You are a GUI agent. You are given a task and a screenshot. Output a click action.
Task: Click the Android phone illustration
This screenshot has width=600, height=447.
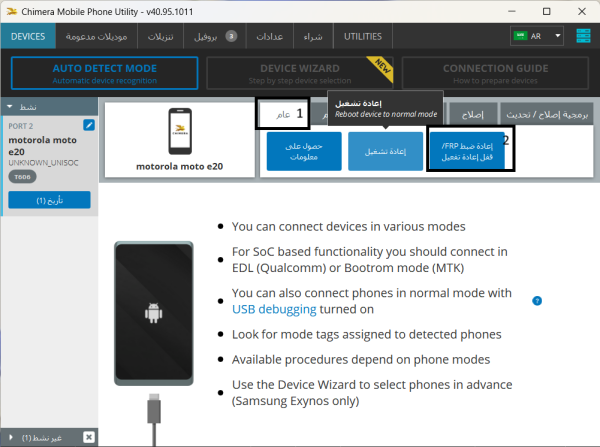[154, 313]
